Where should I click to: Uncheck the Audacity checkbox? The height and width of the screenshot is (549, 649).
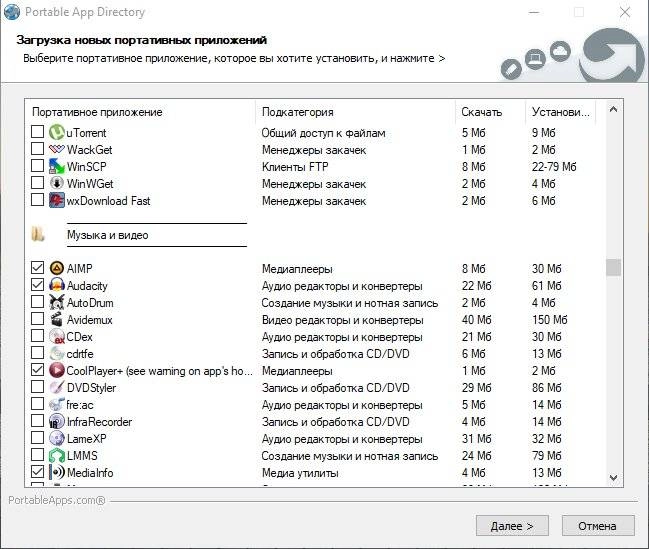point(37,284)
